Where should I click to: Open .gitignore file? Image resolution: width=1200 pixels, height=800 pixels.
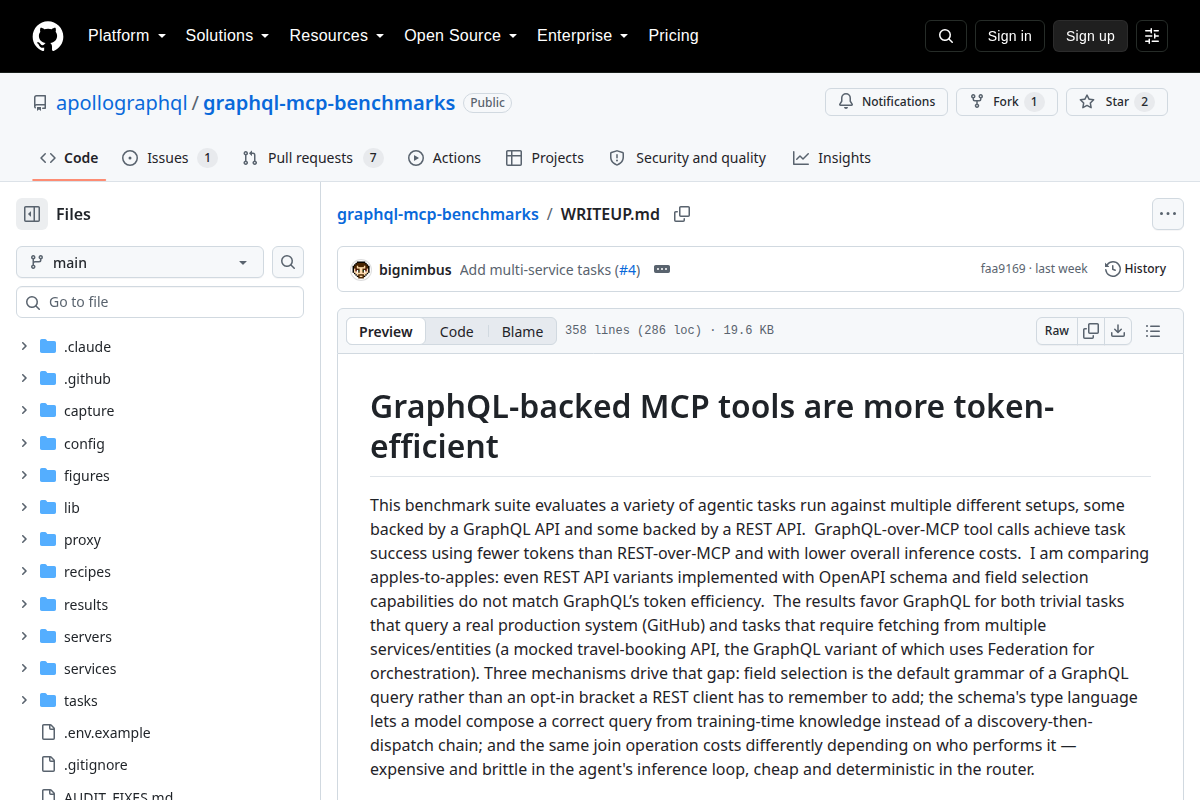[x=96, y=765]
